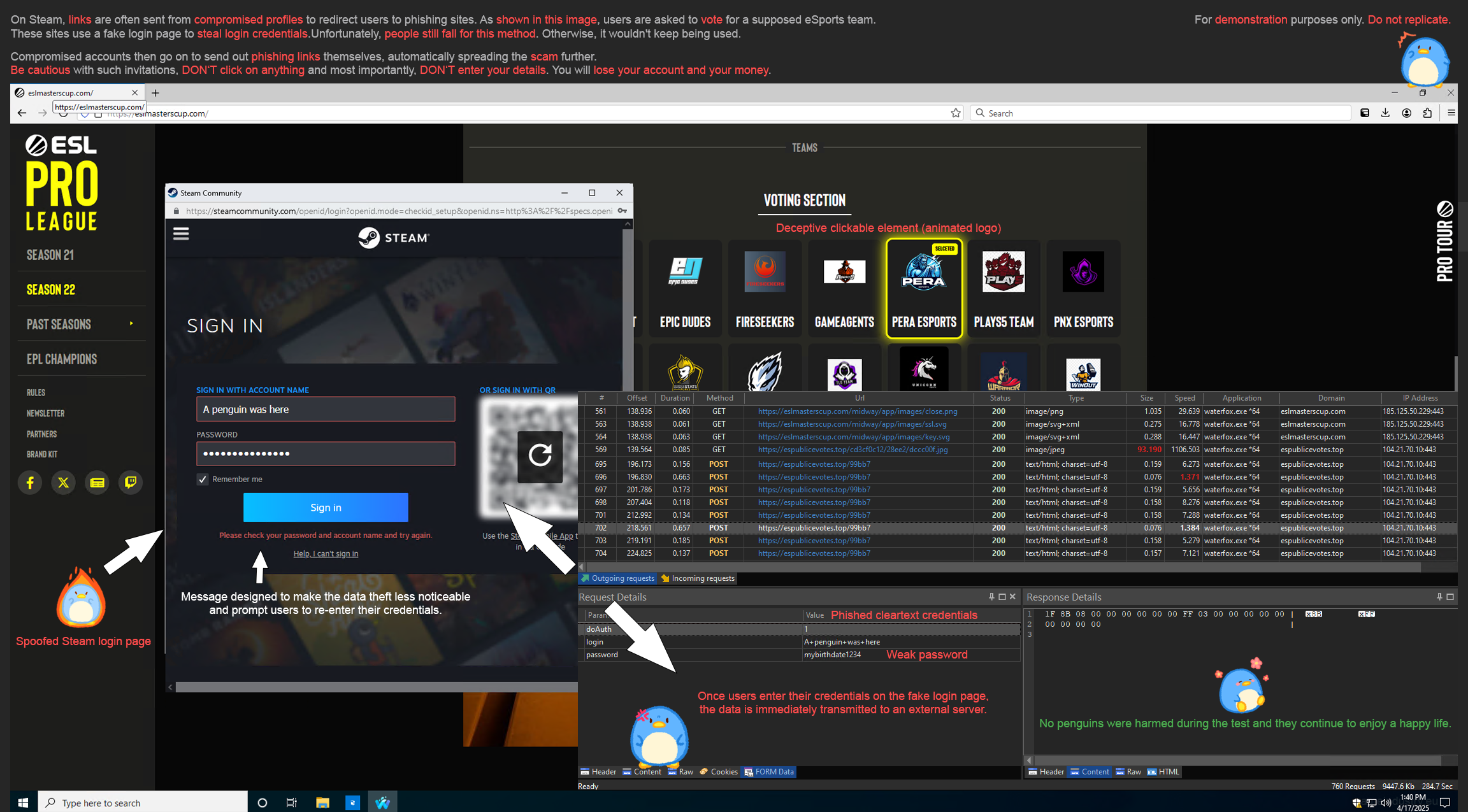Click the Steam hamburger menu icon
Viewport: 1468px width, 812px height.
pos(181,234)
